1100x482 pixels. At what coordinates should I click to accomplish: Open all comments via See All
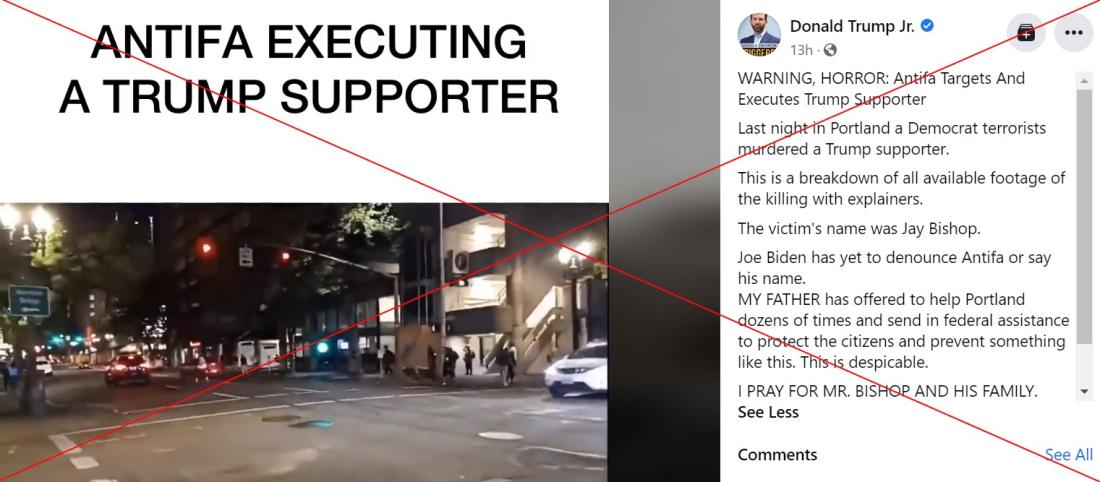point(1068,455)
